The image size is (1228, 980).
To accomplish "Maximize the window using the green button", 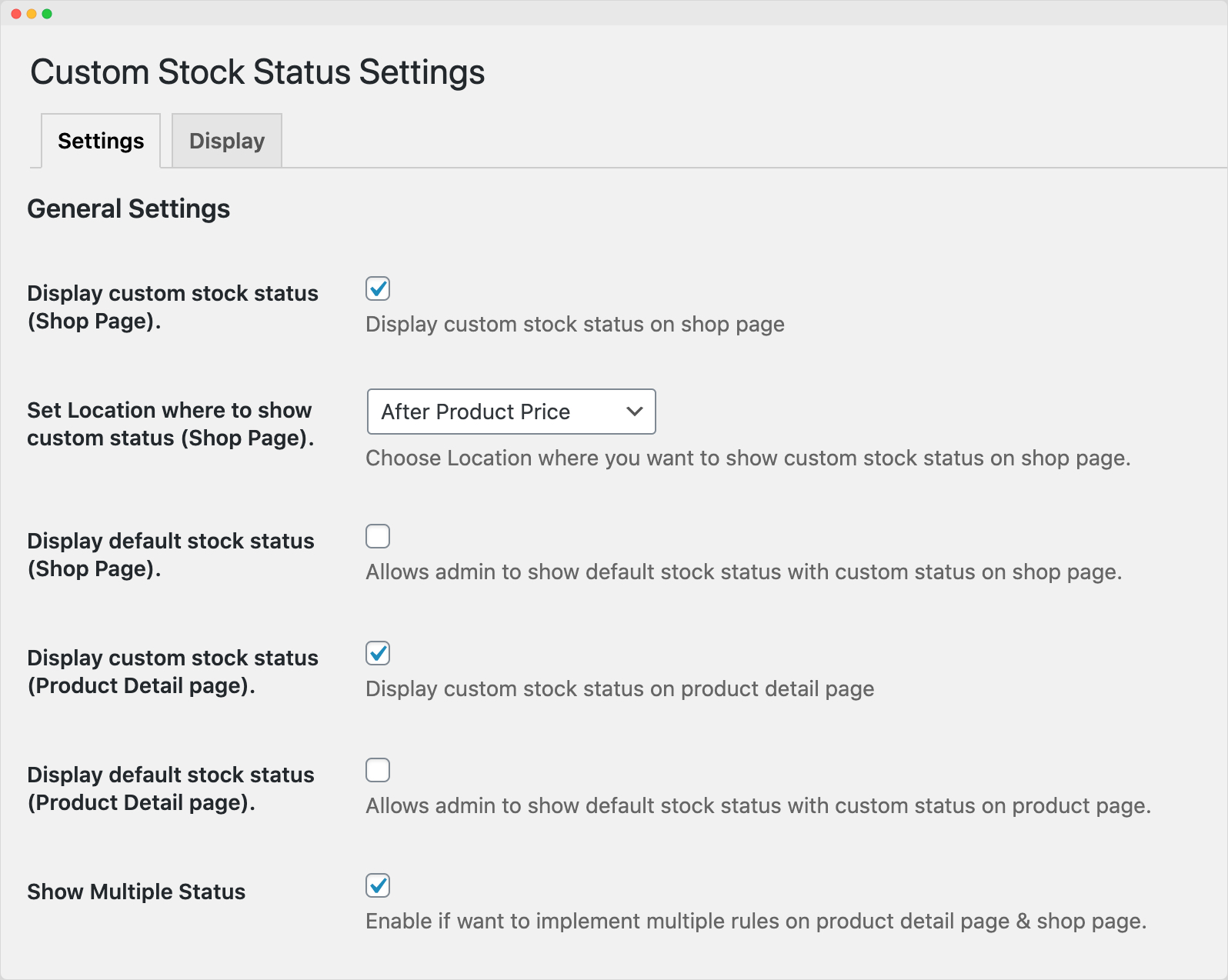I will coord(47,14).
